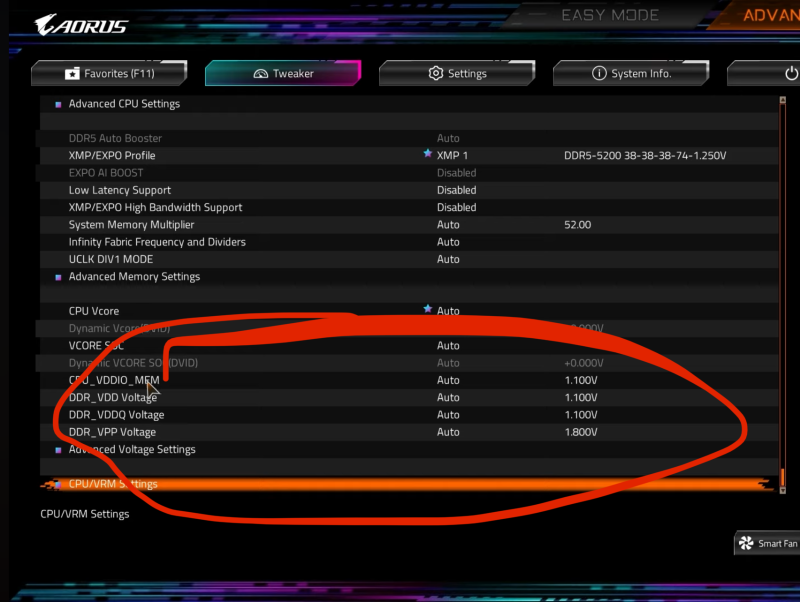Image resolution: width=800 pixels, height=602 pixels.
Task: Change VCORE SOC Auto value
Action: pyautogui.click(x=448, y=346)
